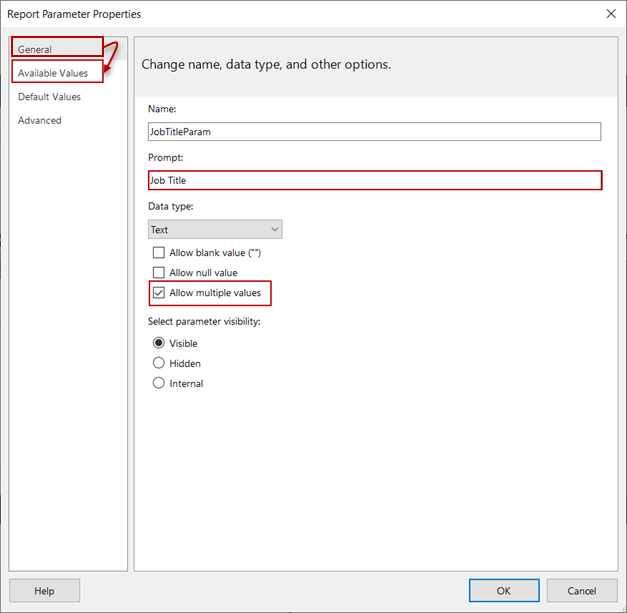Click the Prompt text field
This screenshot has height=613, width=627.
click(x=374, y=180)
